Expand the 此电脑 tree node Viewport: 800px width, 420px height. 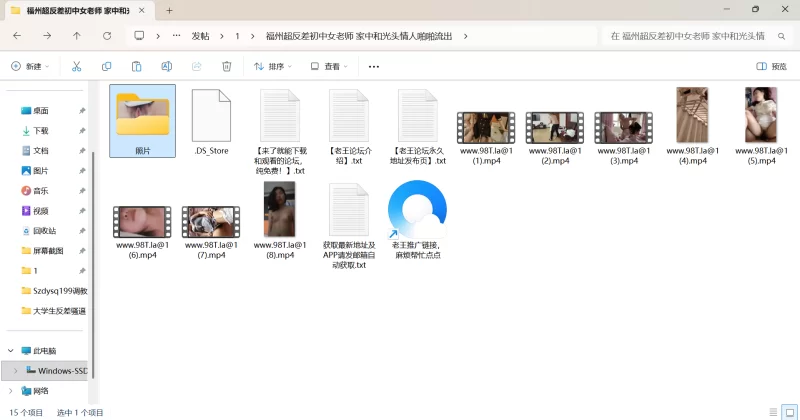11,351
